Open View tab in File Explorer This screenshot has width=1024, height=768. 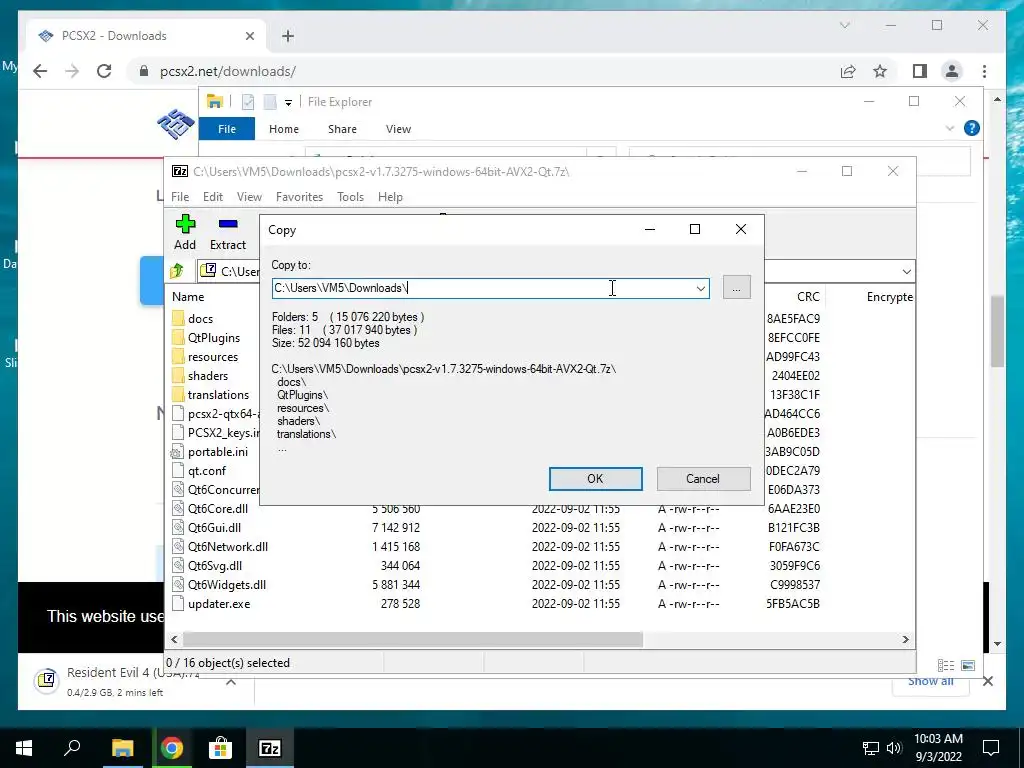point(398,129)
